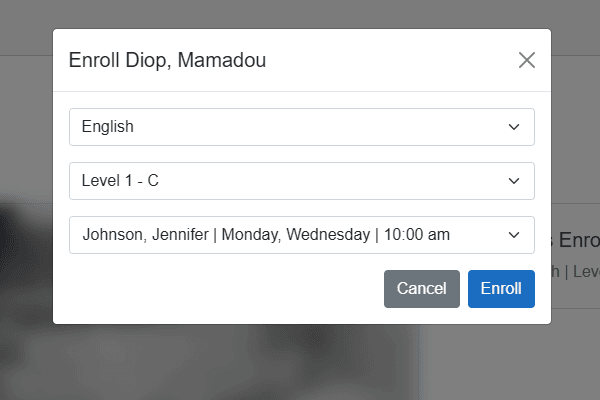This screenshot has height=400, width=600.
Task: Click the 'Johnson, Jennifer' teacher name
Action: pos(145,235)
